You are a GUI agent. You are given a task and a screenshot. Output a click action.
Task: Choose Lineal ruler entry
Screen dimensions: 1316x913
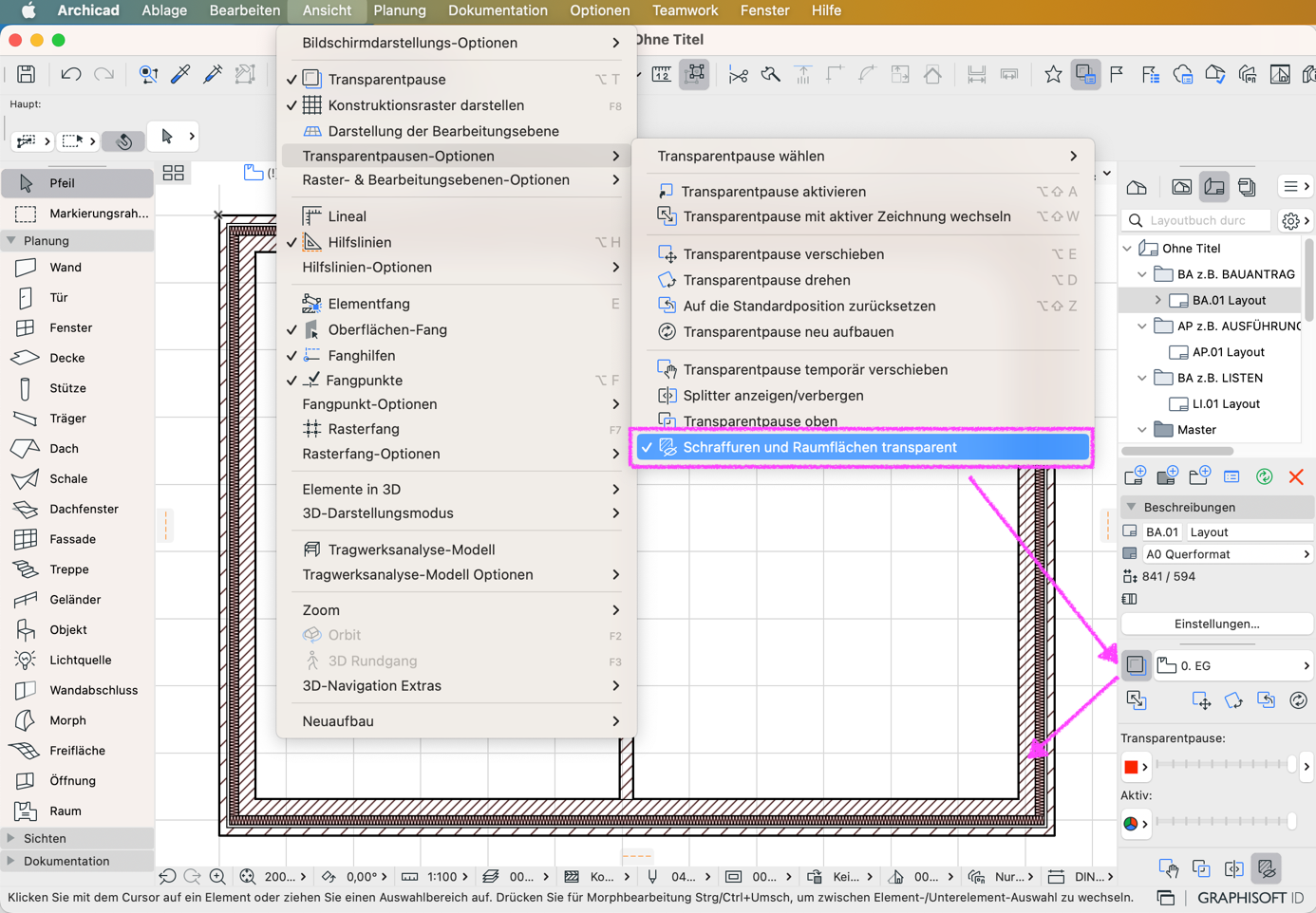click(457, 217)
